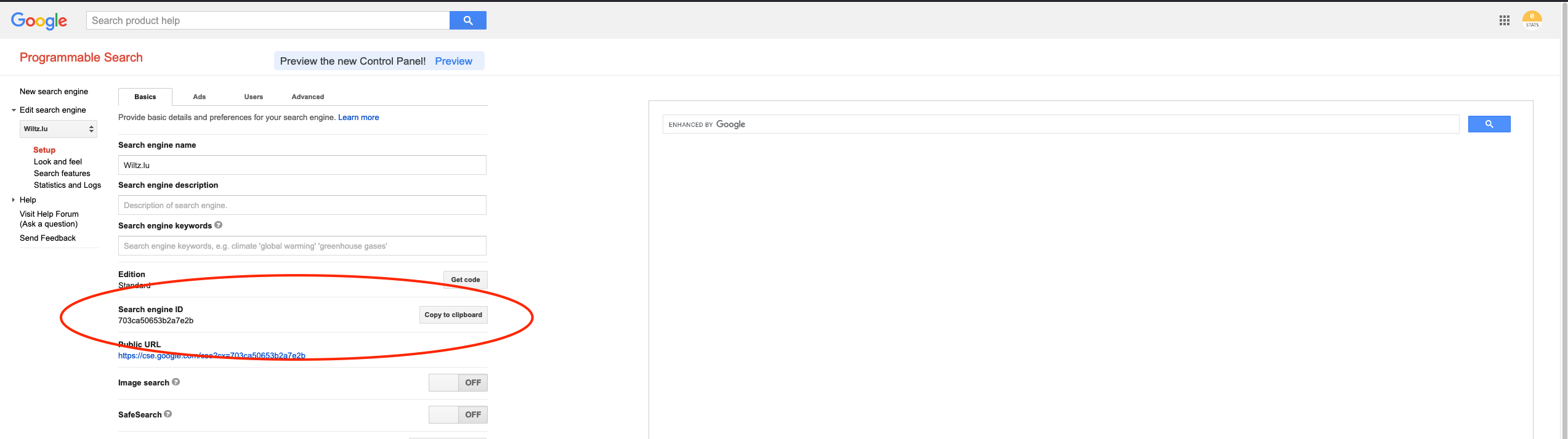
Task: Collapse the Edit search engine section
Action: [14, 110]
